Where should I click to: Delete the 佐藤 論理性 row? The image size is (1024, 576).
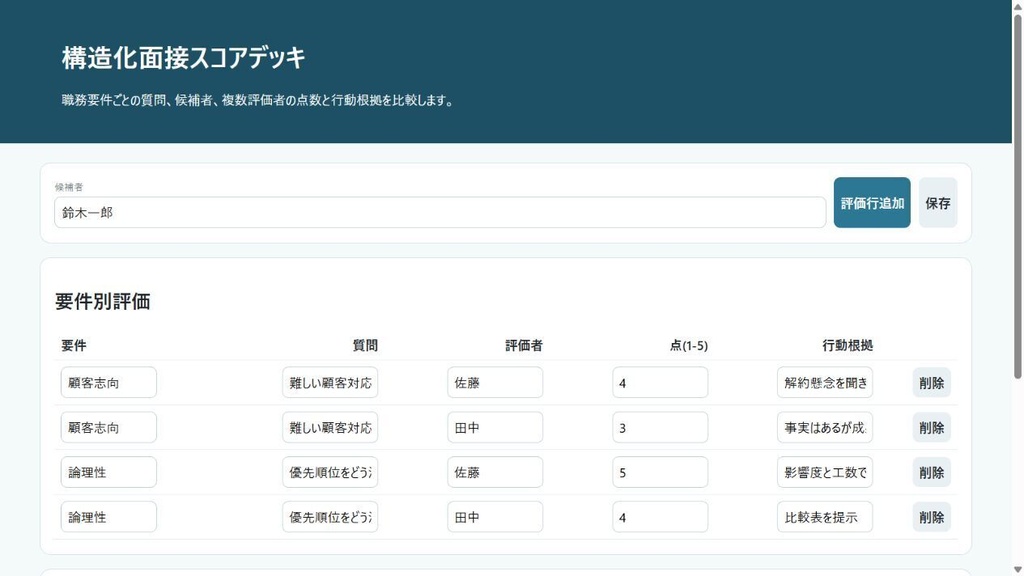tap(931, 472)
